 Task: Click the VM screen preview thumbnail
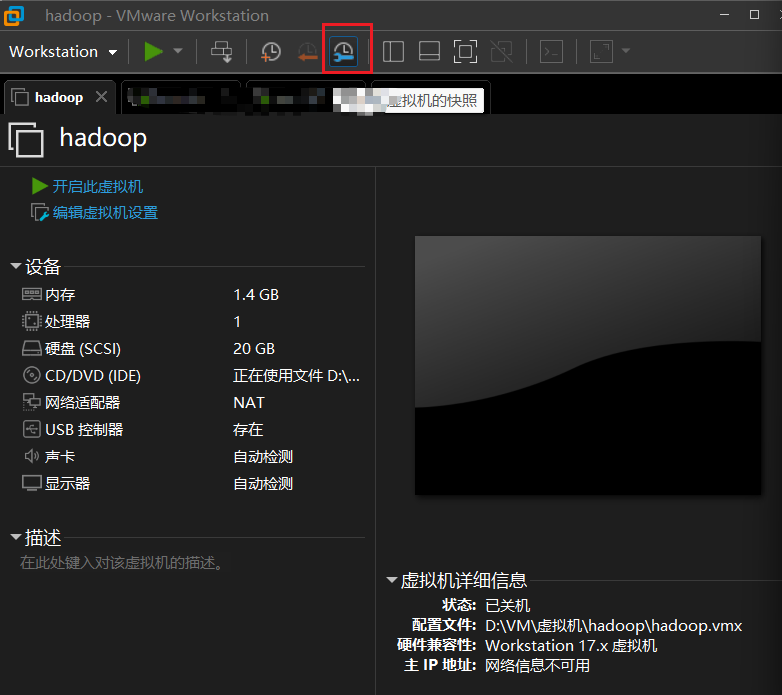(x=587, y=365)
